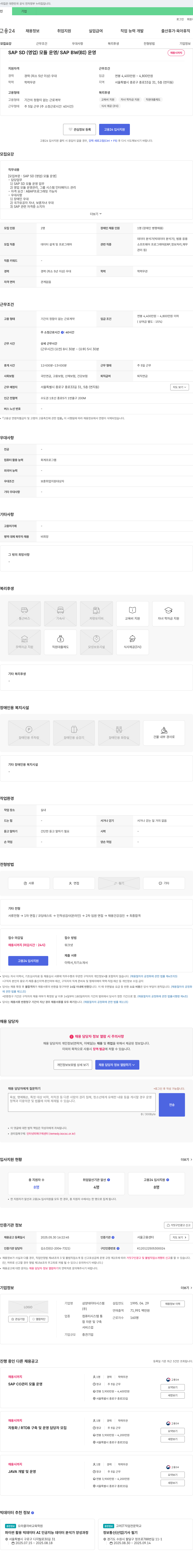
Task: Click the top 고용24 입사지원 button
Action: [x=114, y=129]
